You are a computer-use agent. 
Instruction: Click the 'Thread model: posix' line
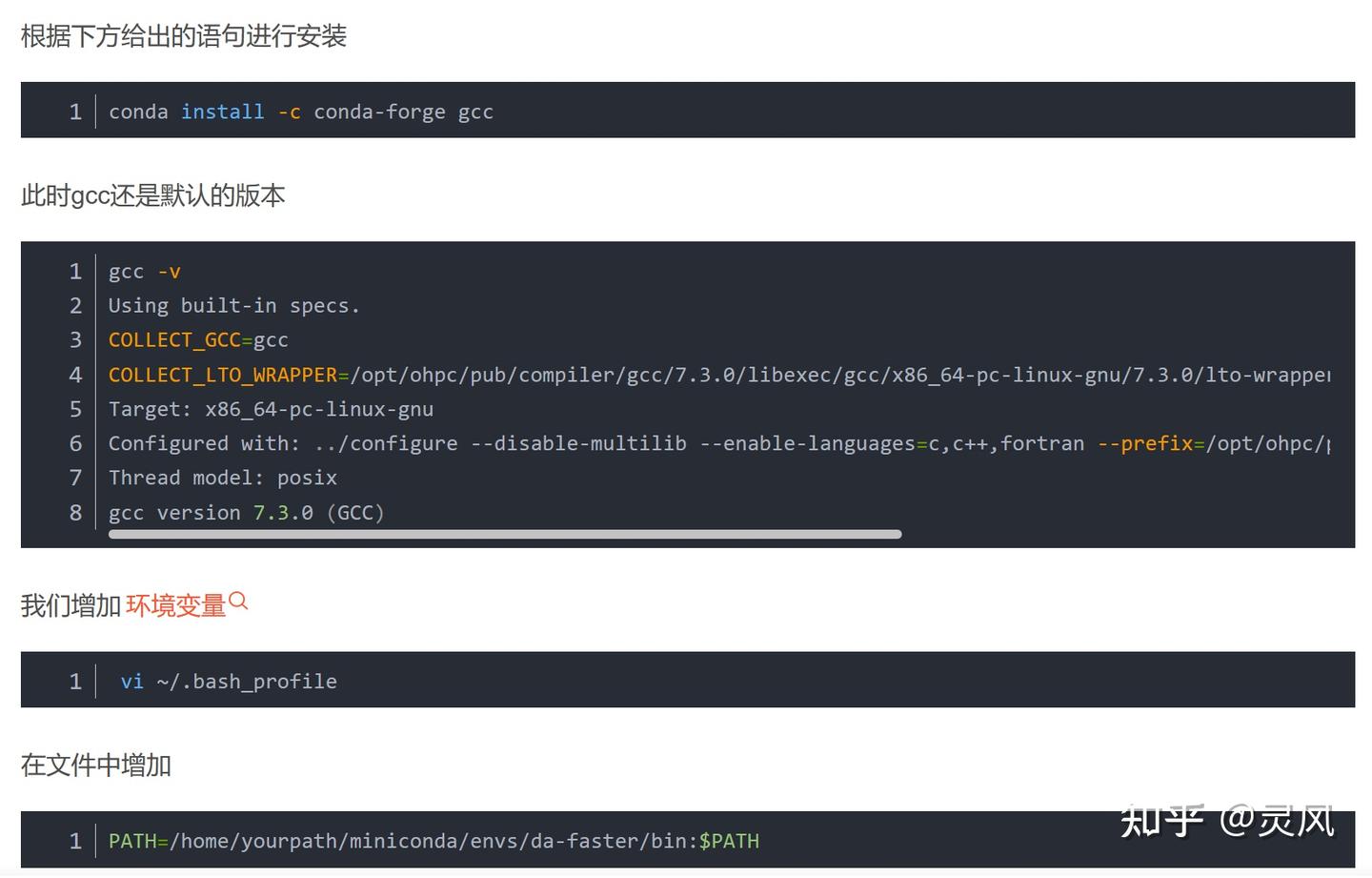point(222,478)
